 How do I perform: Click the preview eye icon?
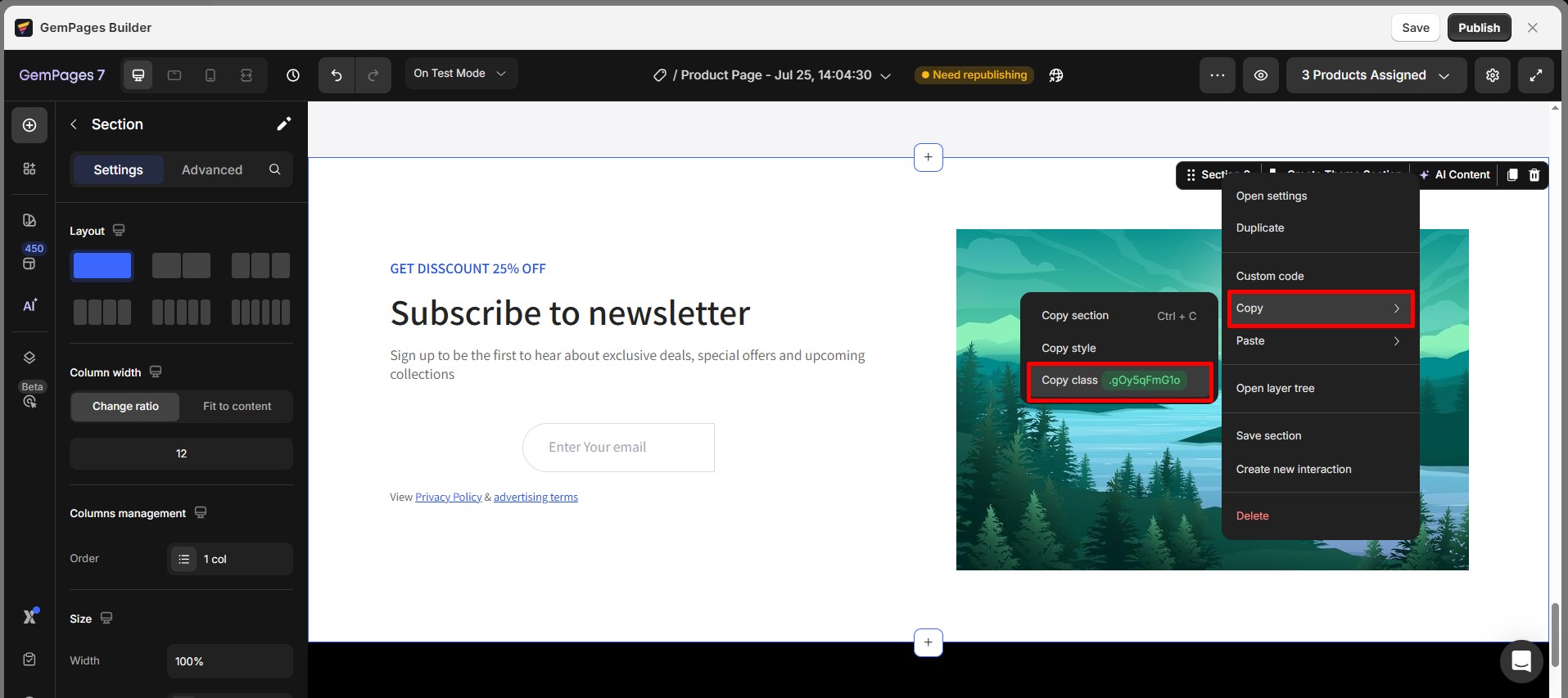pyautogui.click(x=1261, y=75)
